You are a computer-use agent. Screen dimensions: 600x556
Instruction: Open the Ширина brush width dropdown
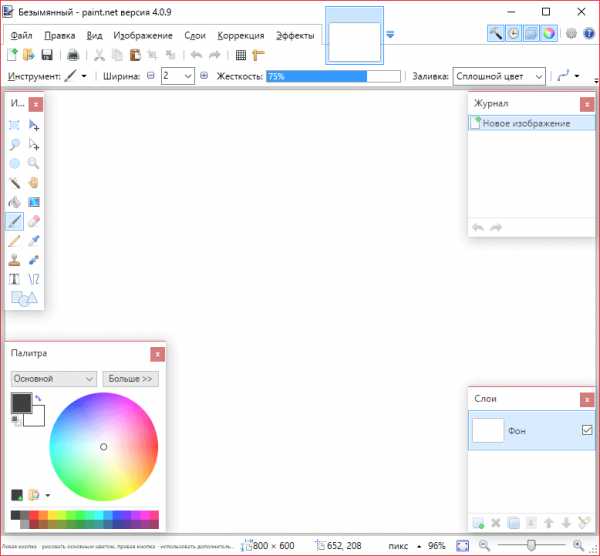tap(188, 76)
